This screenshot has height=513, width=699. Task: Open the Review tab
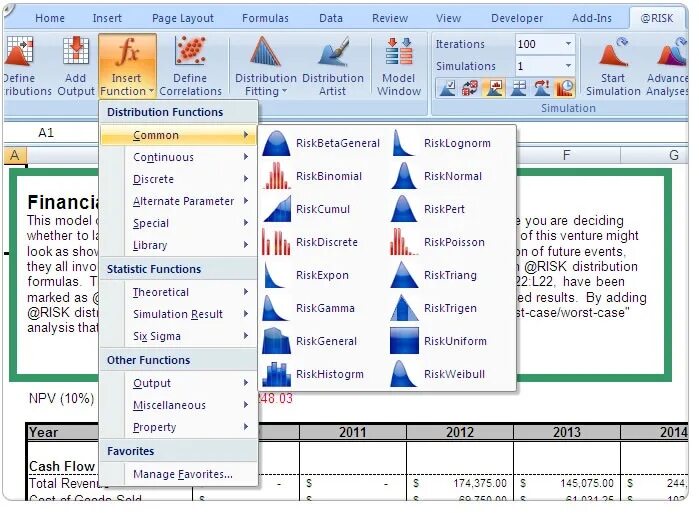coord(390,18)
